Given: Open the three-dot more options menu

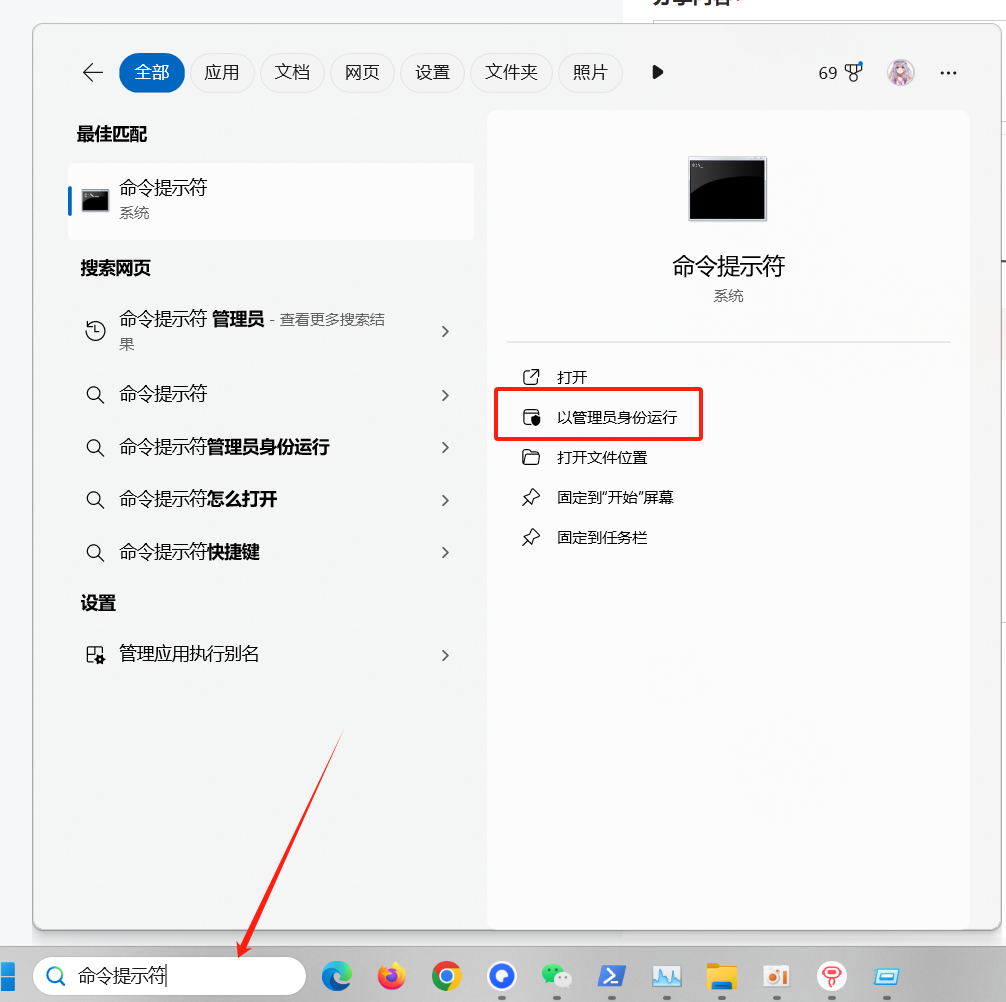Looking at the screenshot, I should pos(948,73).
